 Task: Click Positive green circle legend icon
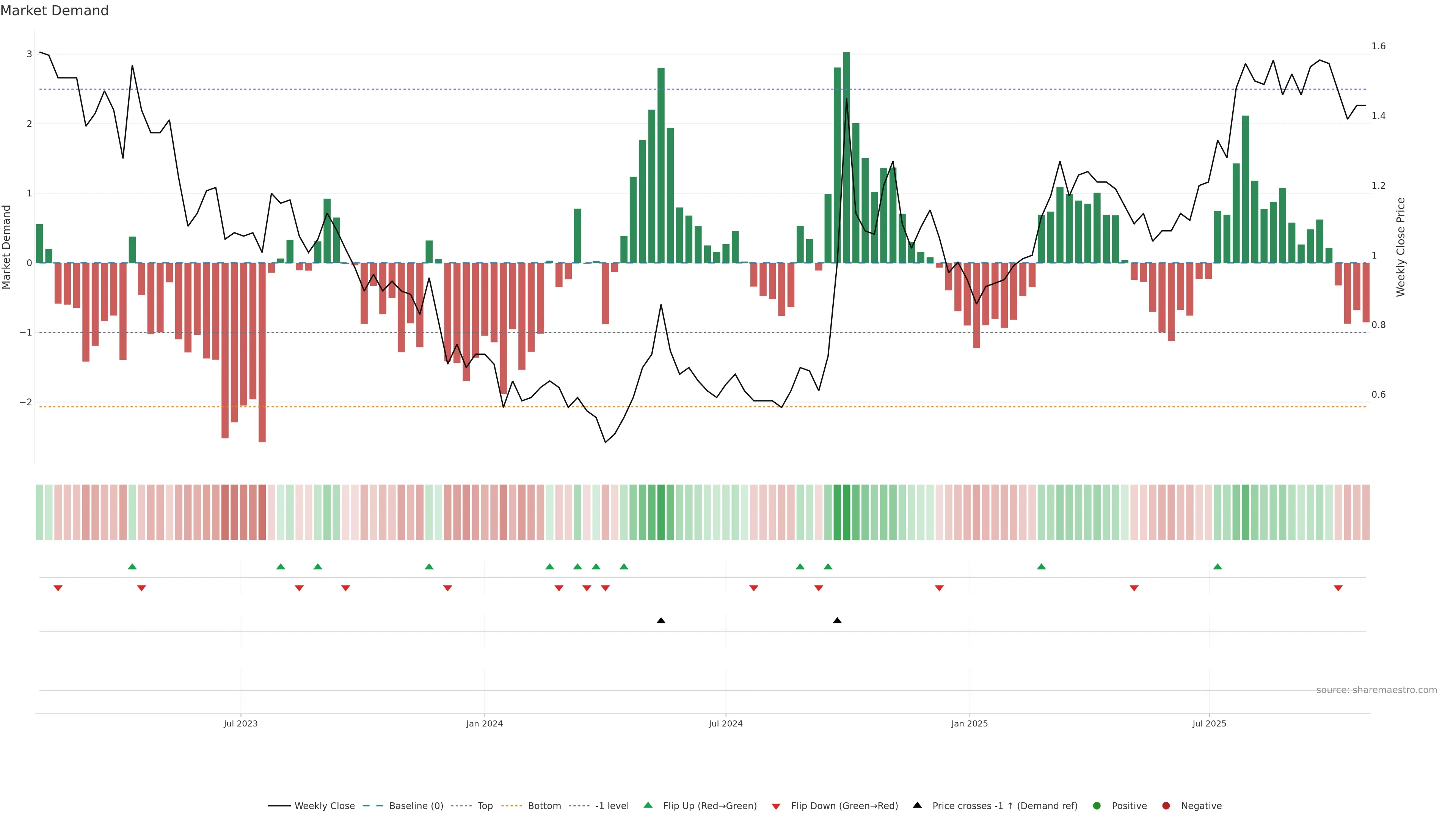1097,805
